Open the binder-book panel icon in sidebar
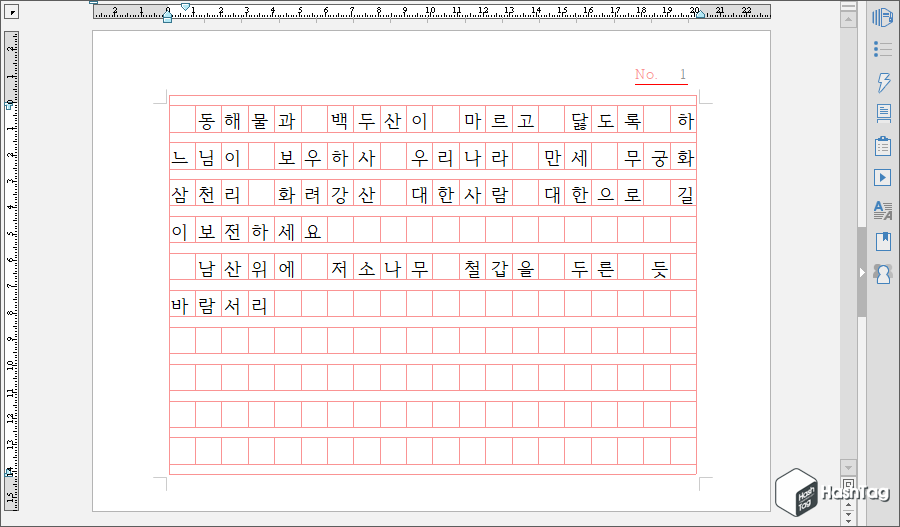 point(882,17)
